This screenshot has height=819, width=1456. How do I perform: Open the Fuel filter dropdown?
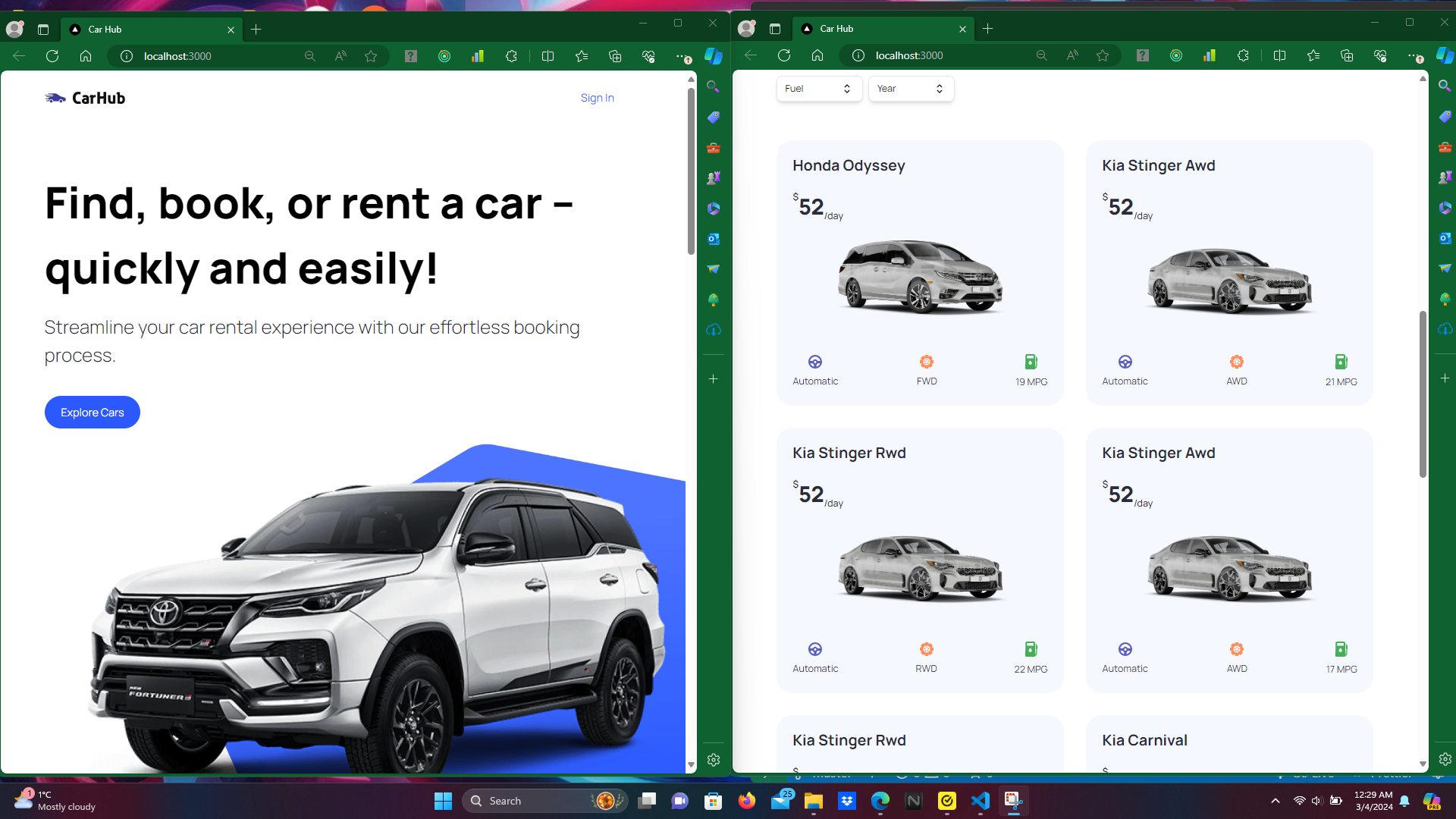click(x=819, y=89)
